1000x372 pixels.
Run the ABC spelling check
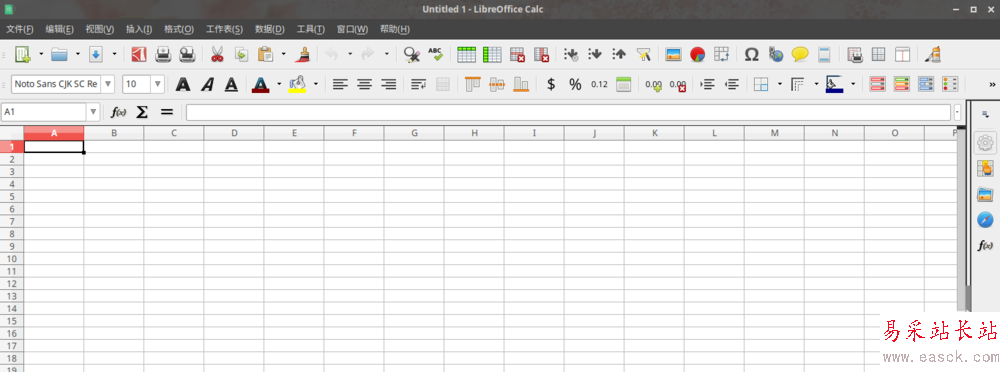[435, 55]
